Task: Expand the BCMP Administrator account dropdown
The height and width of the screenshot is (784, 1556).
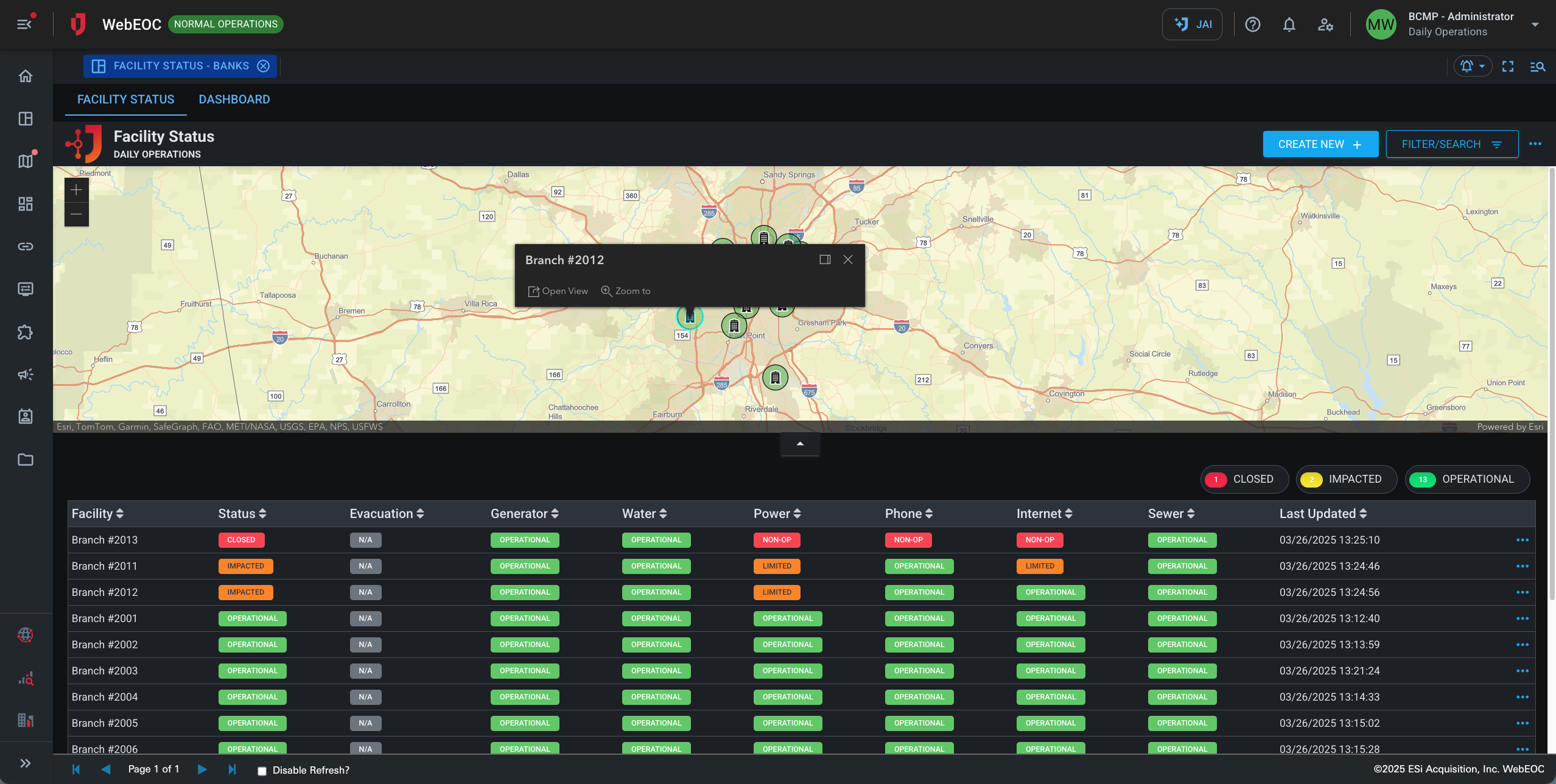Action: 1535,24
